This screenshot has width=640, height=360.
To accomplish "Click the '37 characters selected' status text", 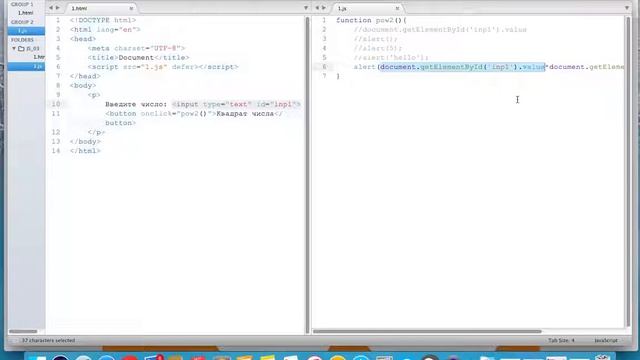I will (48, 340).
